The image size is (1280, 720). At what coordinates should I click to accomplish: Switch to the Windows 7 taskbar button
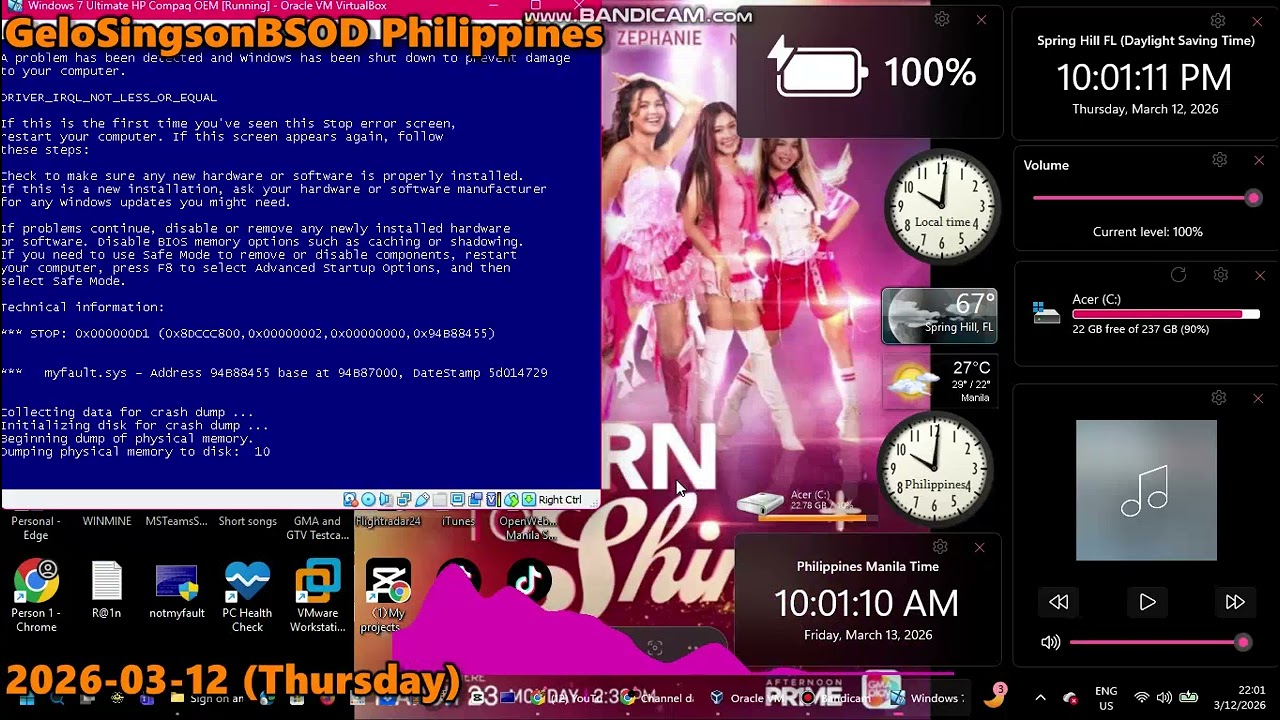pos(926,698)
